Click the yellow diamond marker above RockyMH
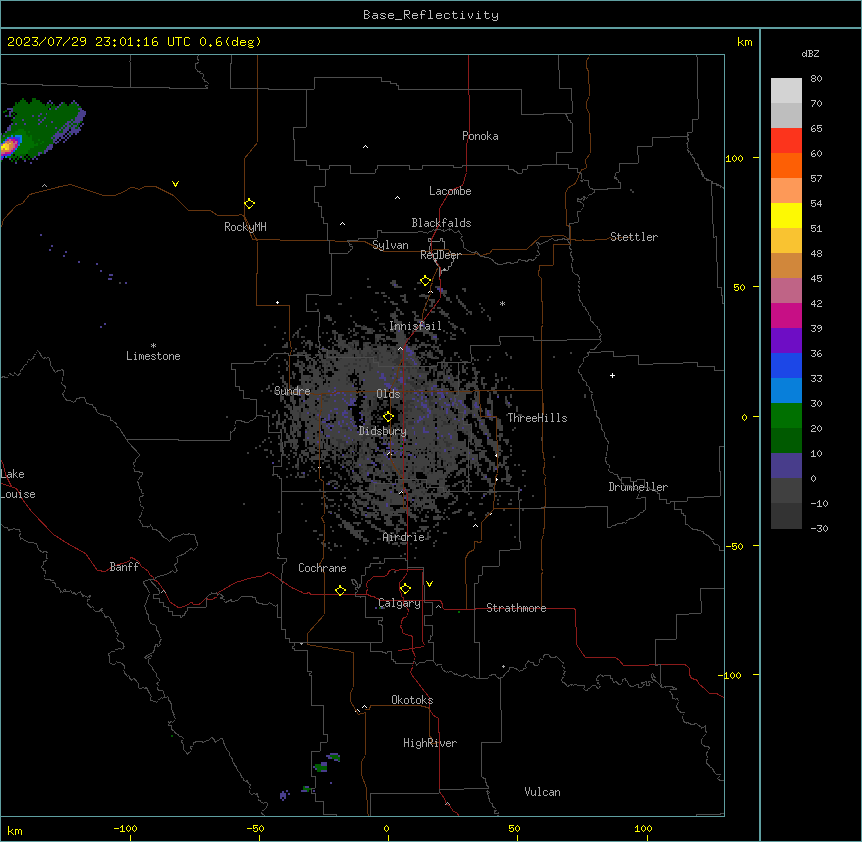 [249, 204]
